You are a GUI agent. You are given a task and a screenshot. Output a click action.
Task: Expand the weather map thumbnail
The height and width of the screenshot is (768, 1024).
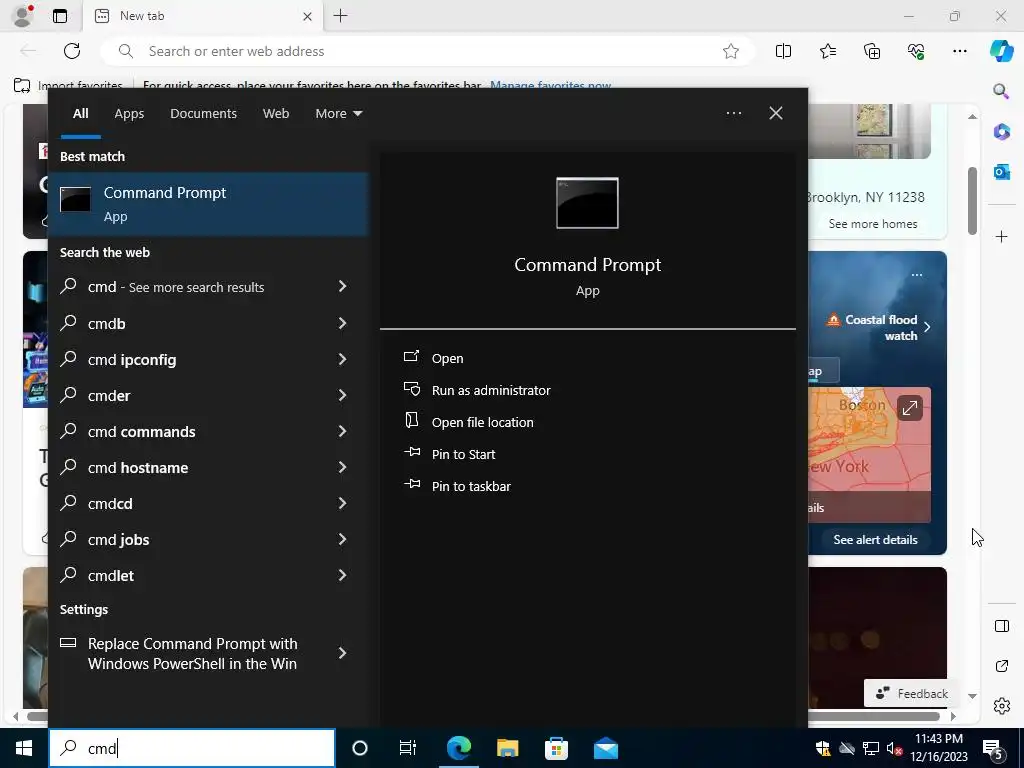coord(909,409)
